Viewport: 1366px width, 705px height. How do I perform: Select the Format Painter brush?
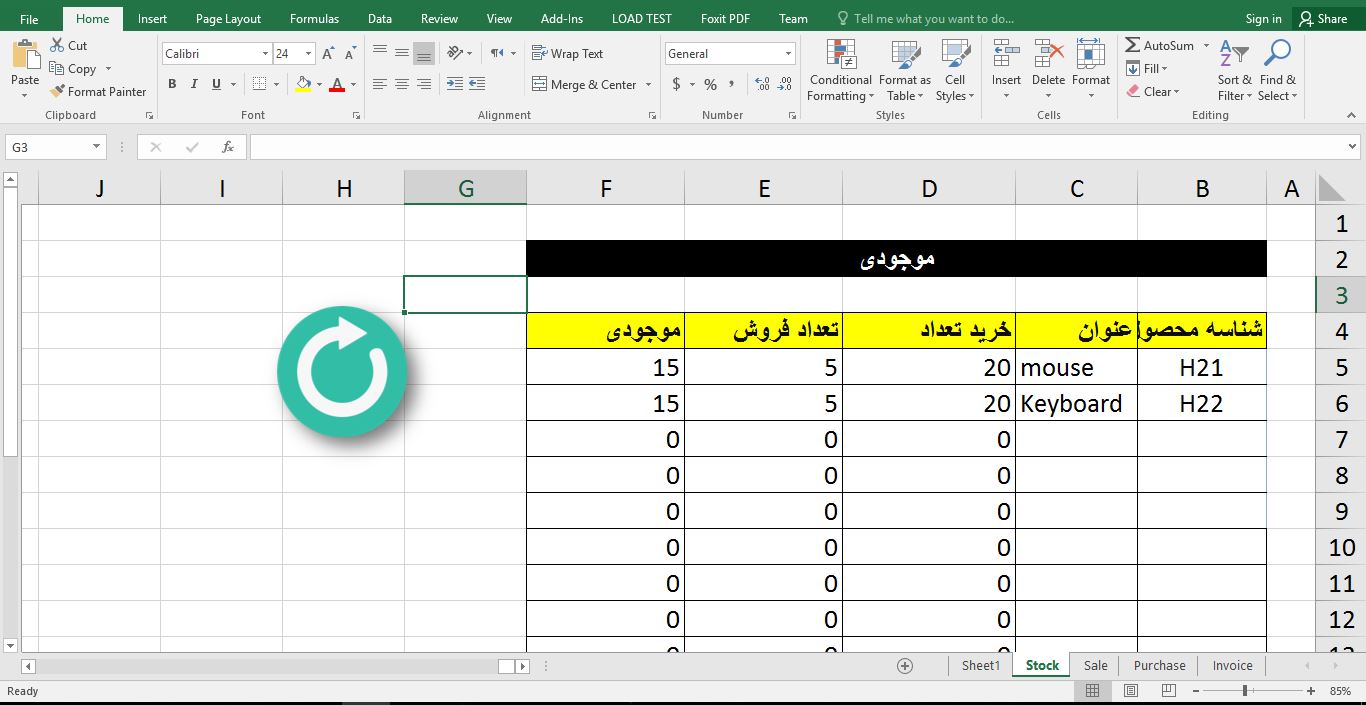(57, 92)
